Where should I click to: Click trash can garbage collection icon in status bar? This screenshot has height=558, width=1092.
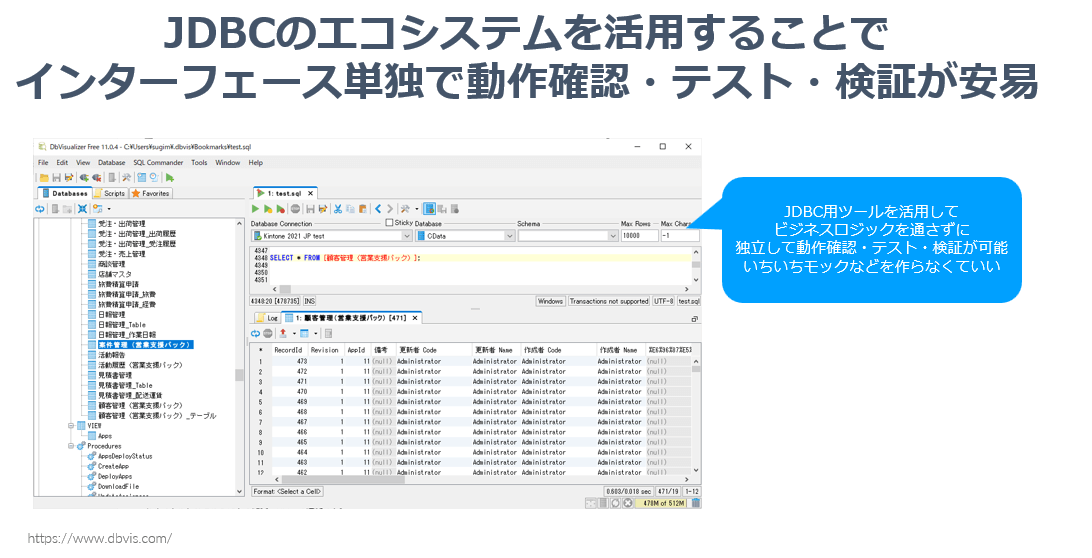pos(695,503)
